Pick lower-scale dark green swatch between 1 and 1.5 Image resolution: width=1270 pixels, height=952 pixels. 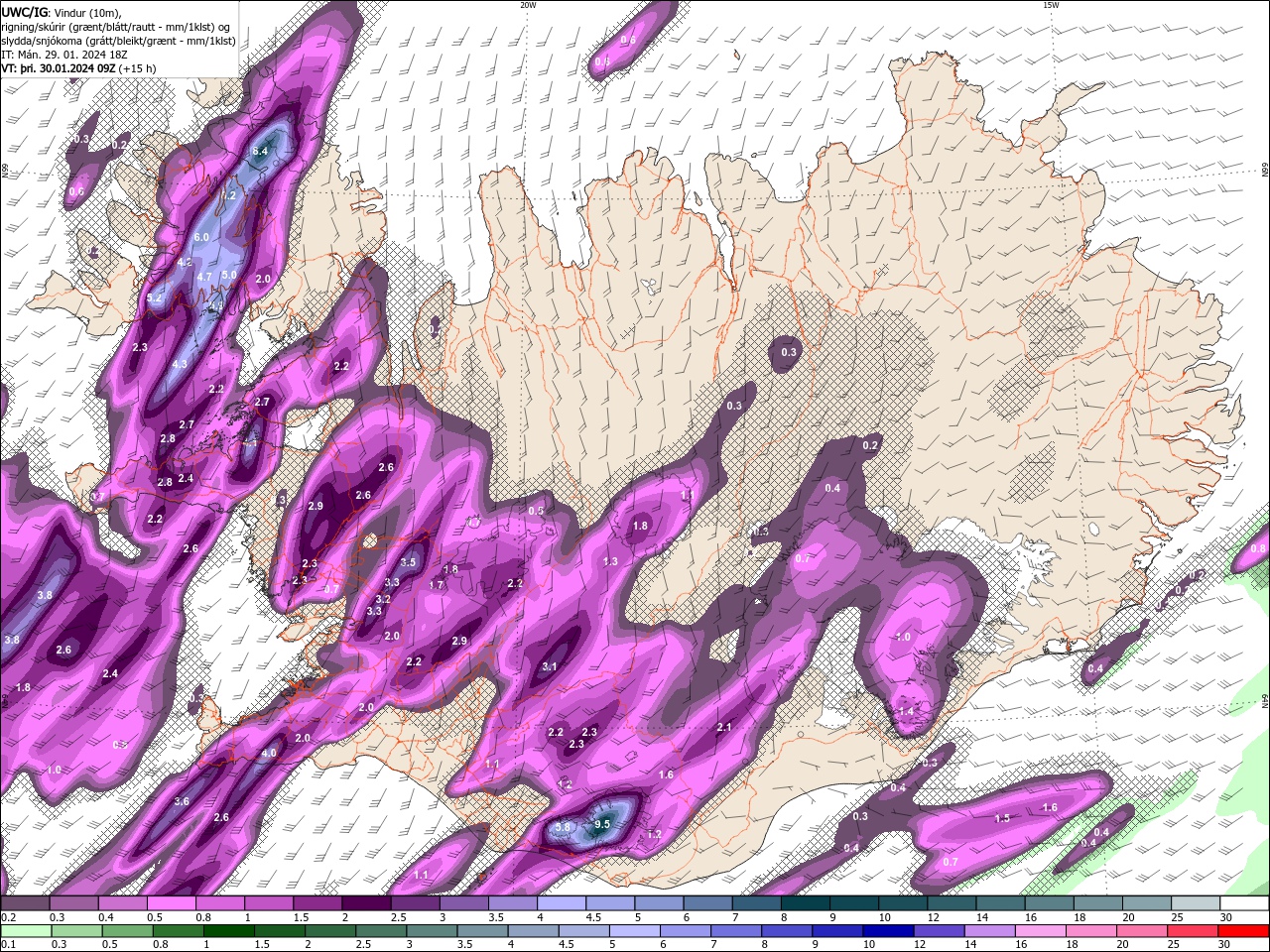pyautogui.click(x=228, y=930)
